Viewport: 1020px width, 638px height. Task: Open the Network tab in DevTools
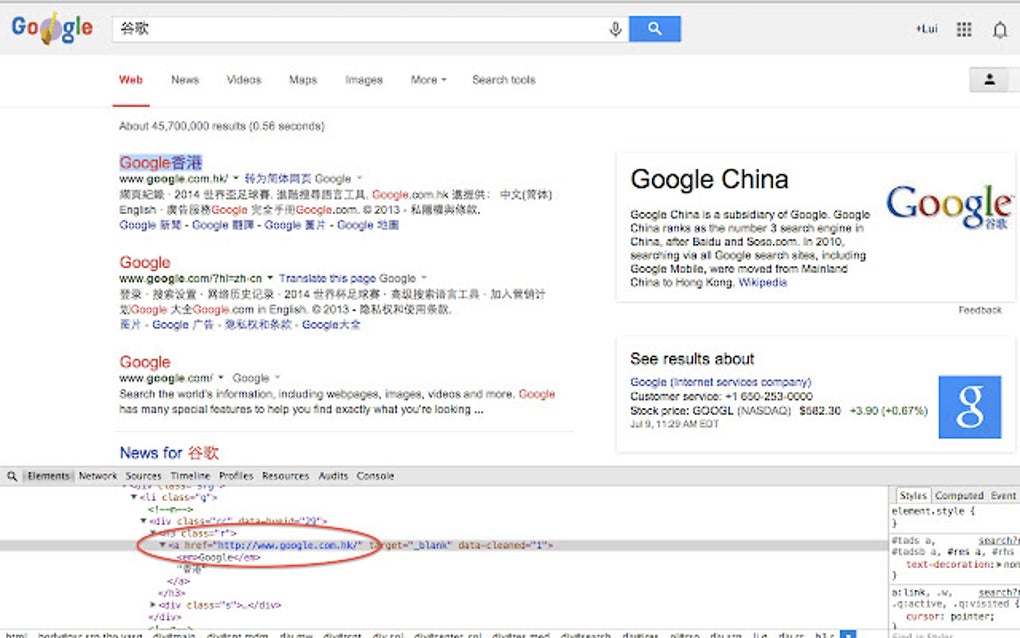click(98, 475)
